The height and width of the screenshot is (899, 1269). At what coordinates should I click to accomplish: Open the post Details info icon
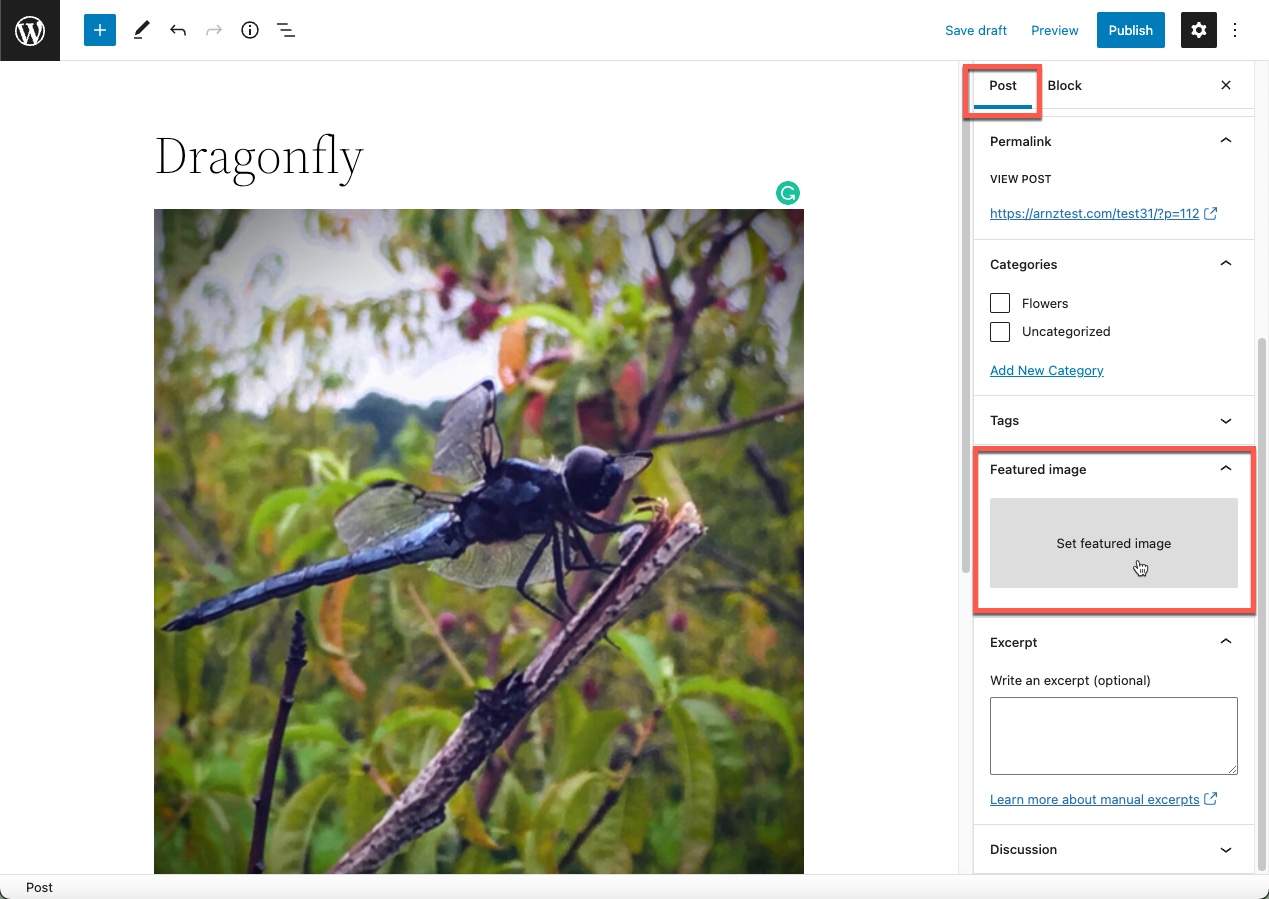click(250, 30)
